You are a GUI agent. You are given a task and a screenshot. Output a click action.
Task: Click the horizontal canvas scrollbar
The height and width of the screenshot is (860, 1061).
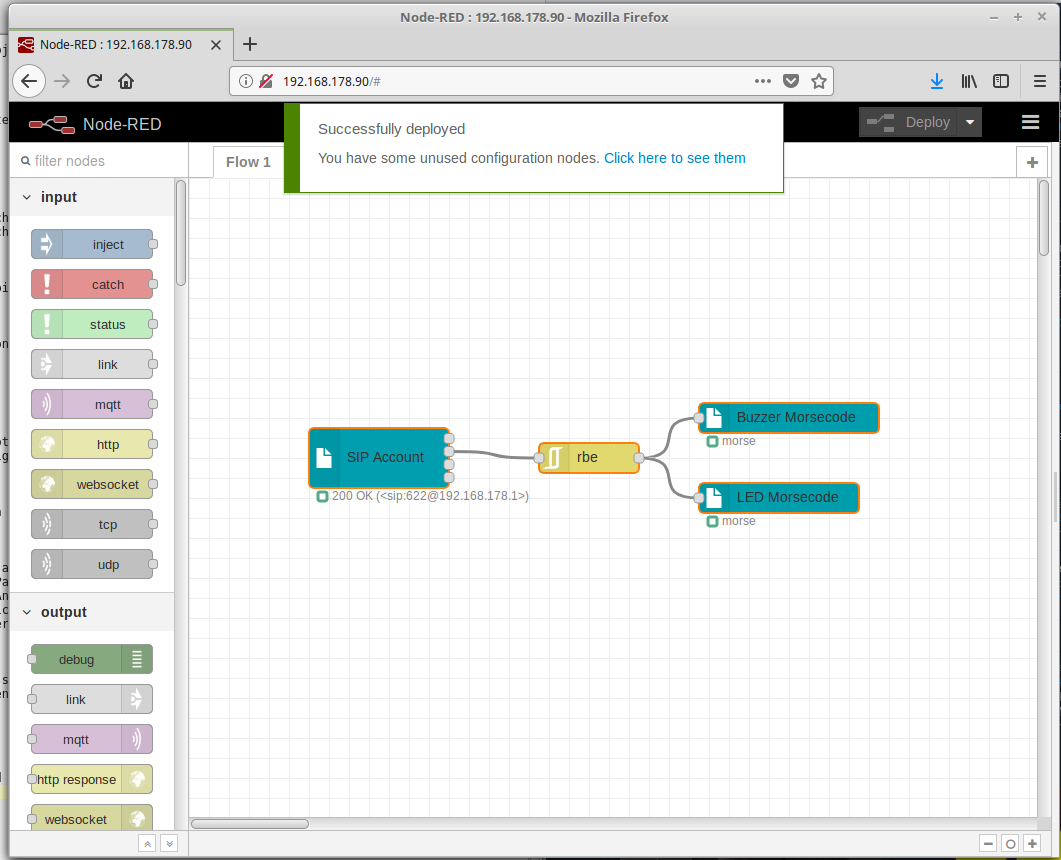tap(250, 824)
